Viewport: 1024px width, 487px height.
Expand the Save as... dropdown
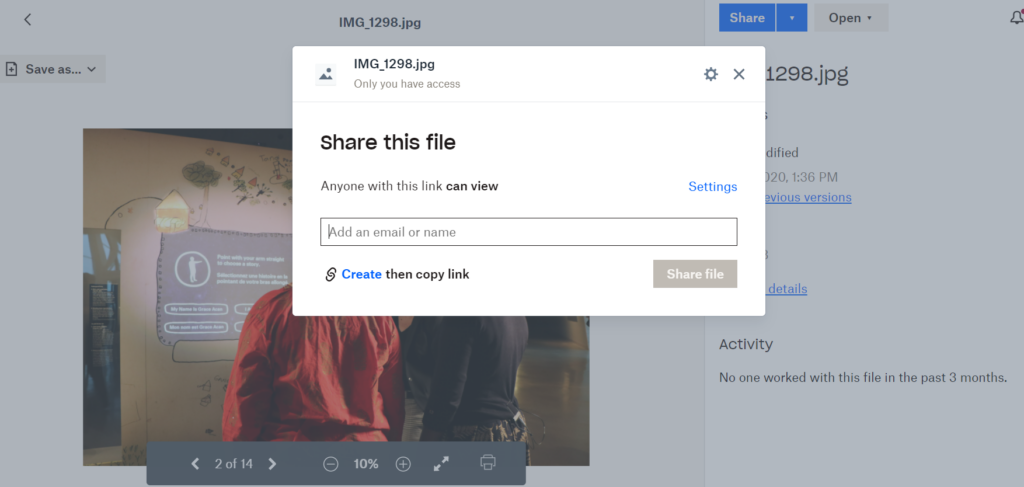[x=52, y=69]
